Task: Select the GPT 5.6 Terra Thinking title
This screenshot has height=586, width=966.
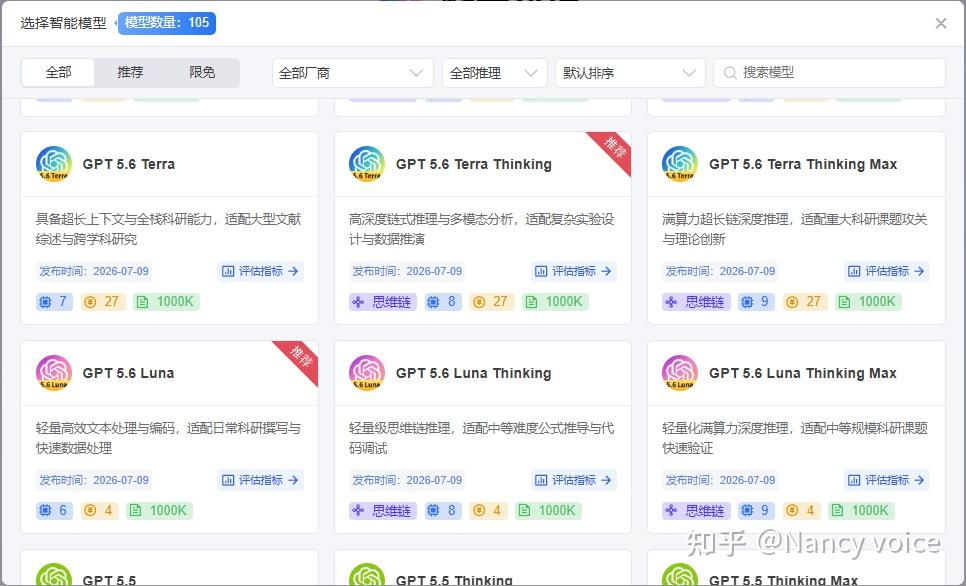Action: (x=474, y=165)
